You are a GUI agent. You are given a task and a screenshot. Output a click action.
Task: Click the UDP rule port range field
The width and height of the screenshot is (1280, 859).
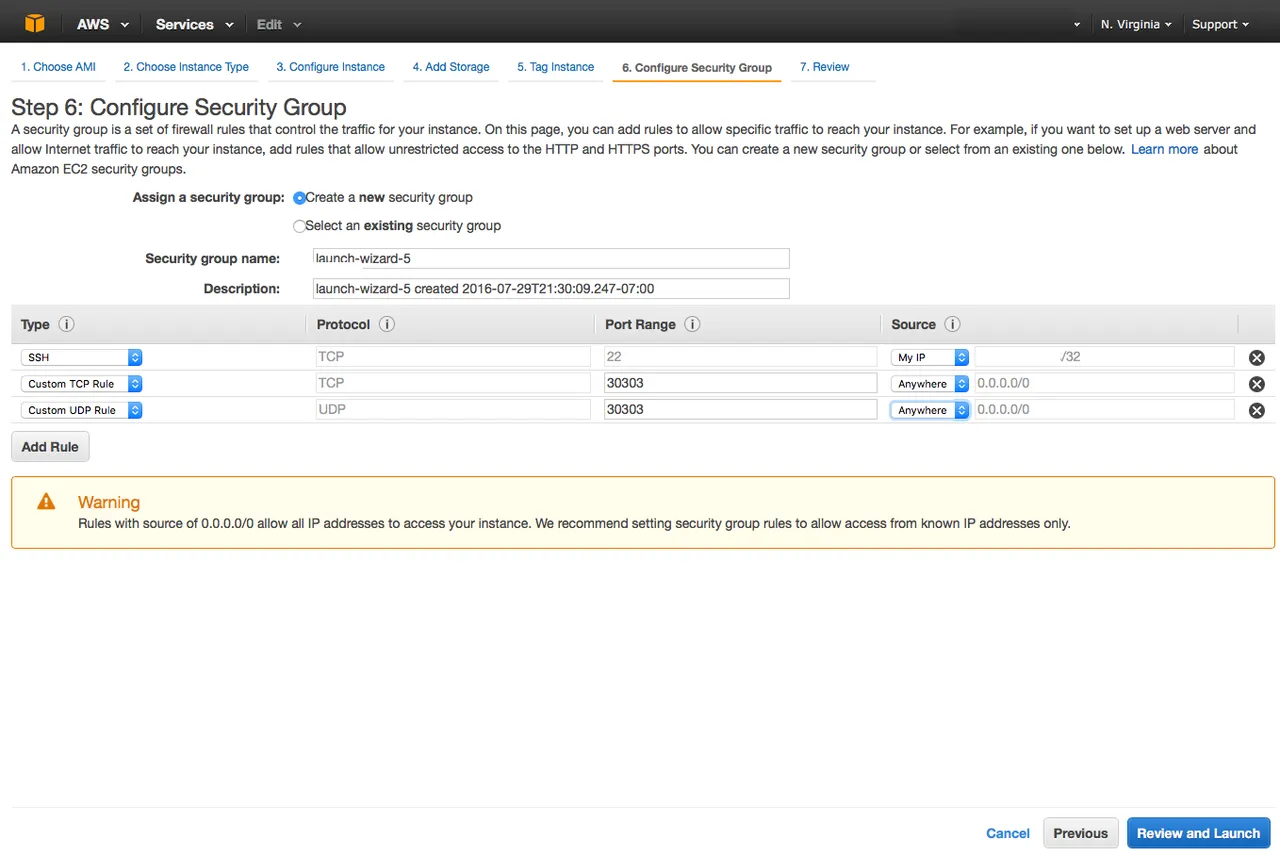point(740,409)
